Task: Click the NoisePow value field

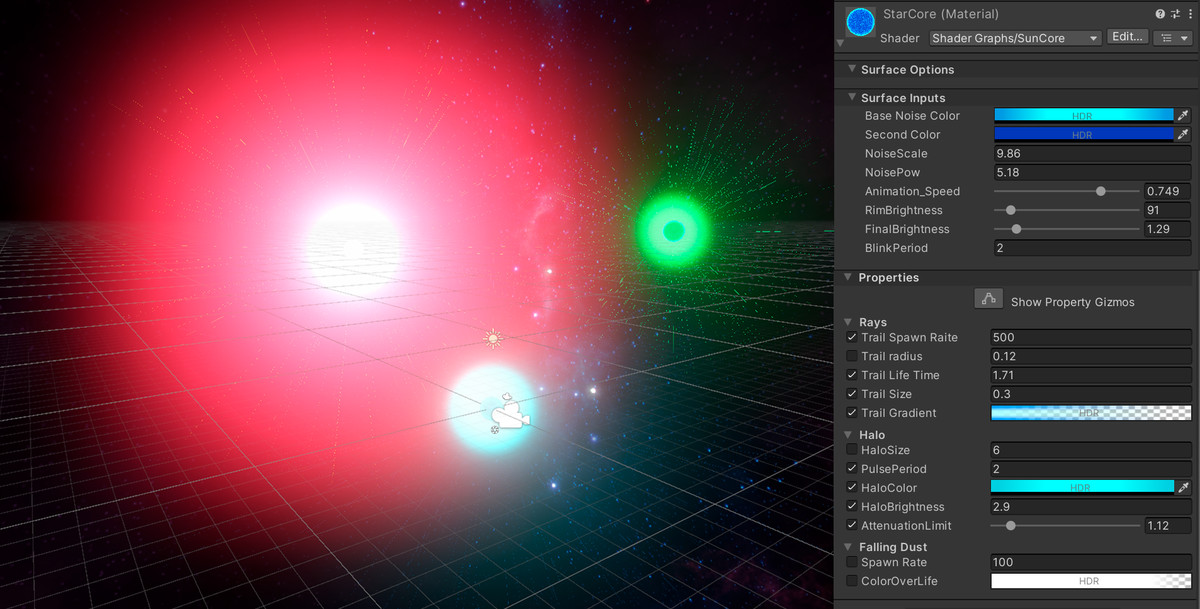Action: (x=1092, y=173)
